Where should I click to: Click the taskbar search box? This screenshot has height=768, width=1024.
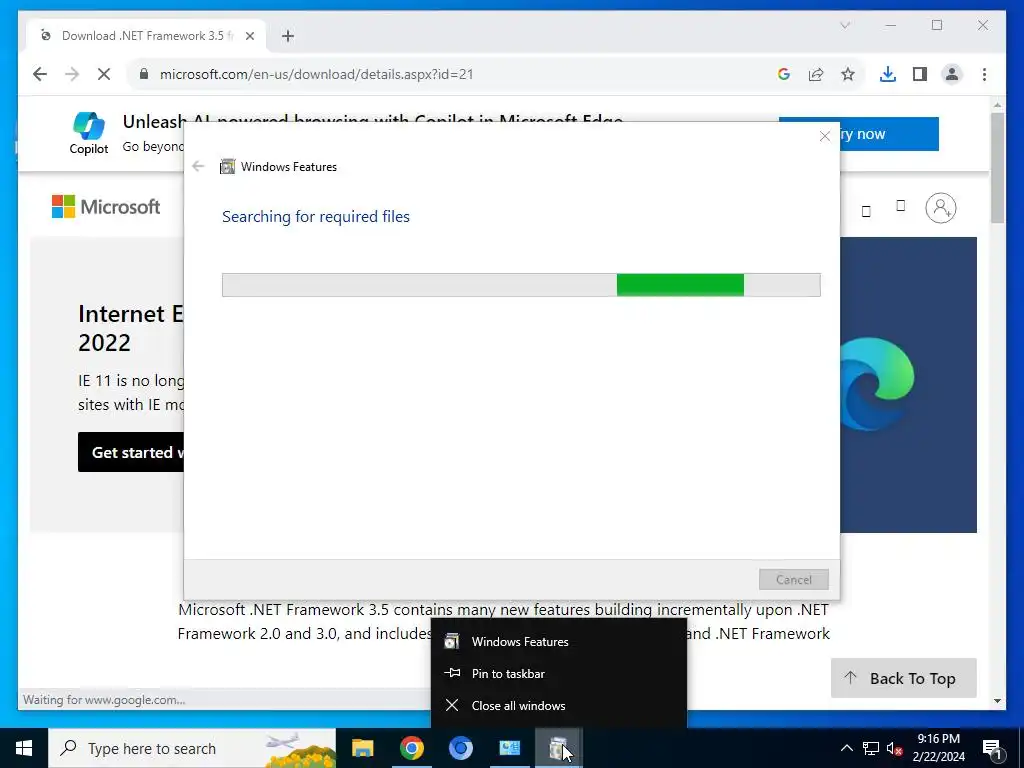pos(192,748)
